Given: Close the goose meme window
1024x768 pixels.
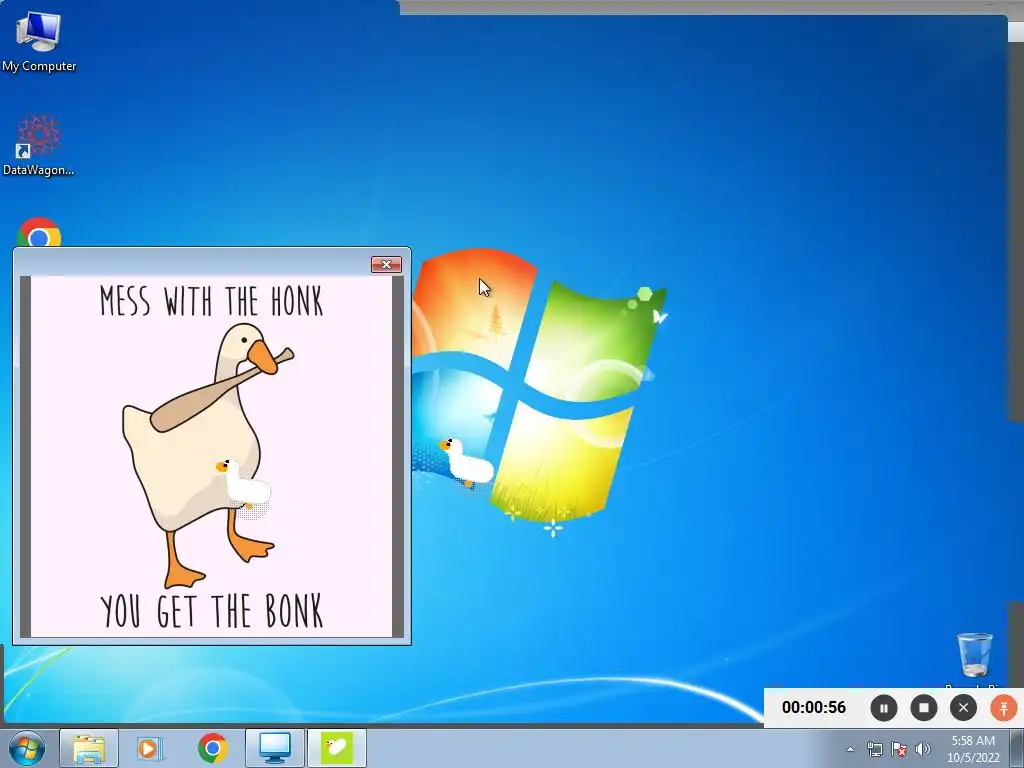Looking at the screenshot, I should [x=386, y=264].
